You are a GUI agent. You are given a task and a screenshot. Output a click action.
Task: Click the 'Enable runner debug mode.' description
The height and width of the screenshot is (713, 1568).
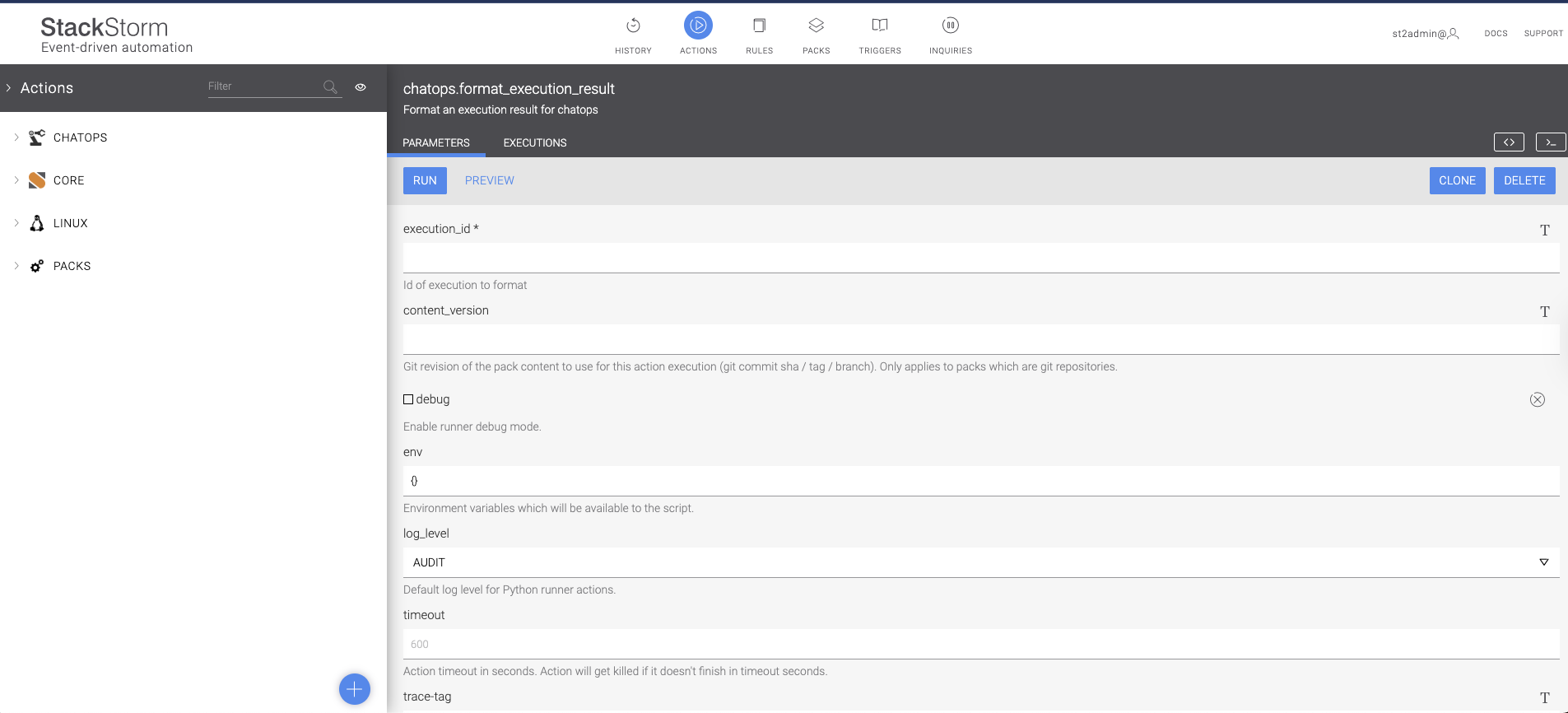coord(472,426)
